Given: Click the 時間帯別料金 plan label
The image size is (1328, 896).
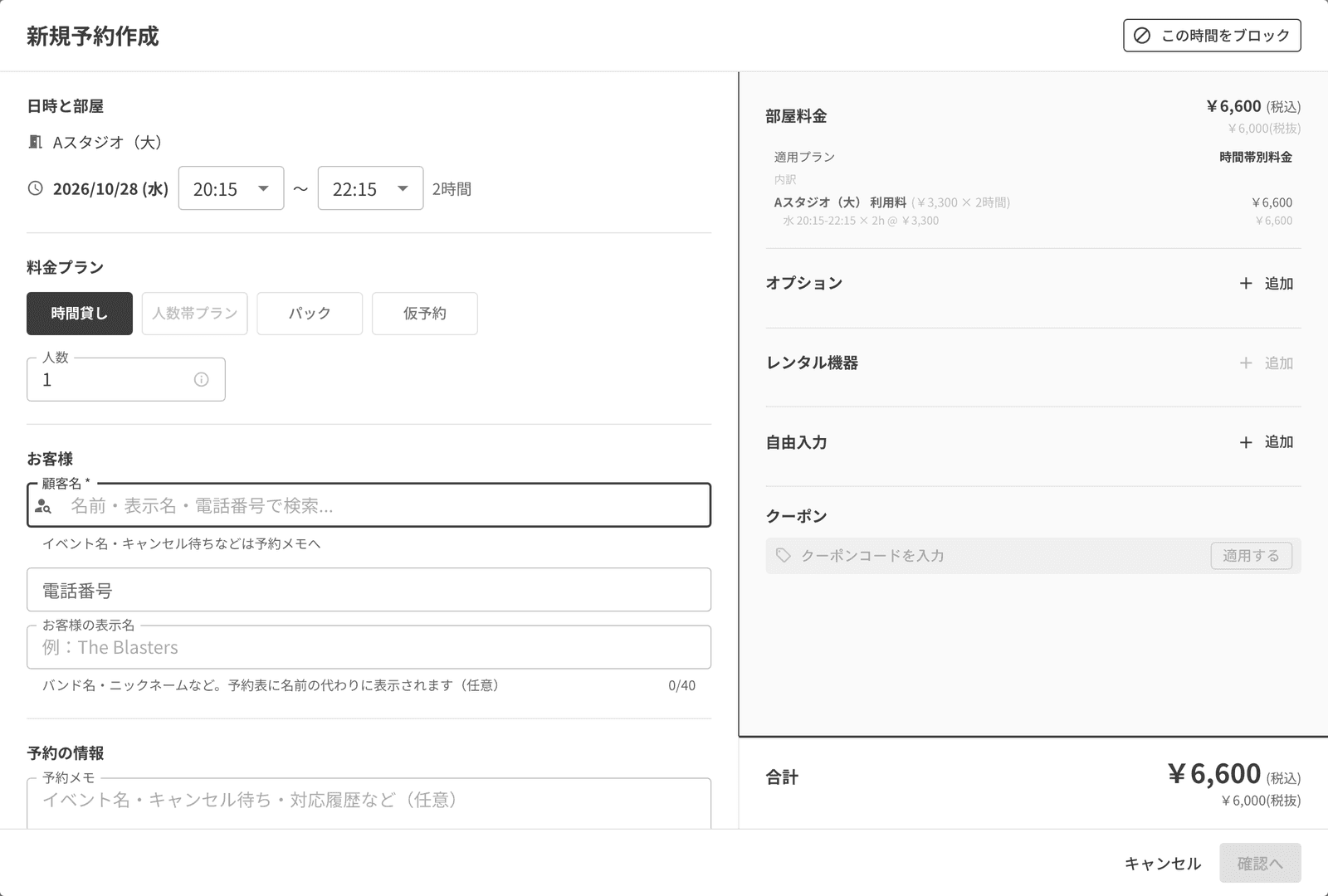Looking at the screenshot, I should (x=1256, y=157).
